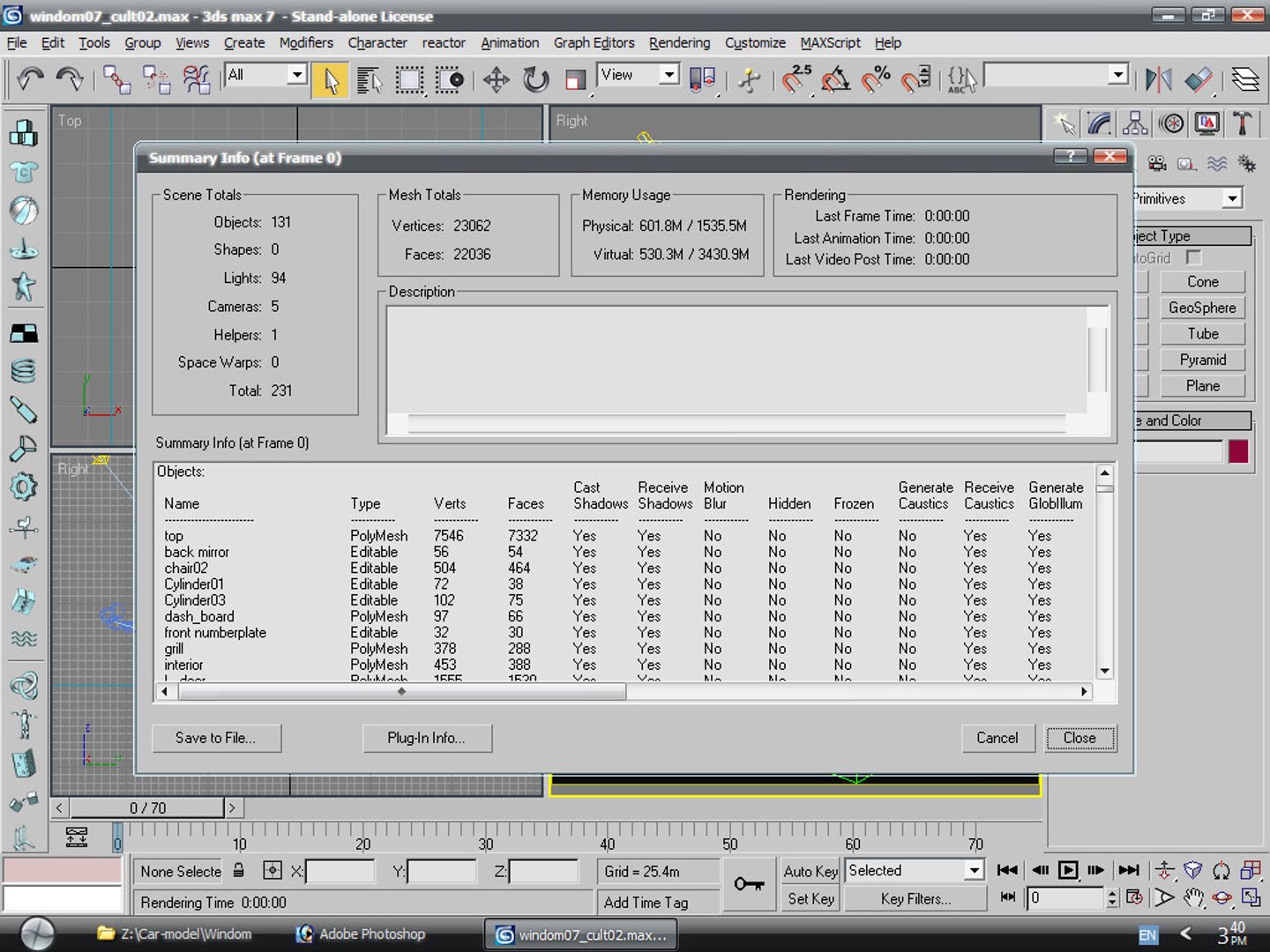Toggle the 2.5 Snaps button

pyautogui.click(x=796, y=79)
